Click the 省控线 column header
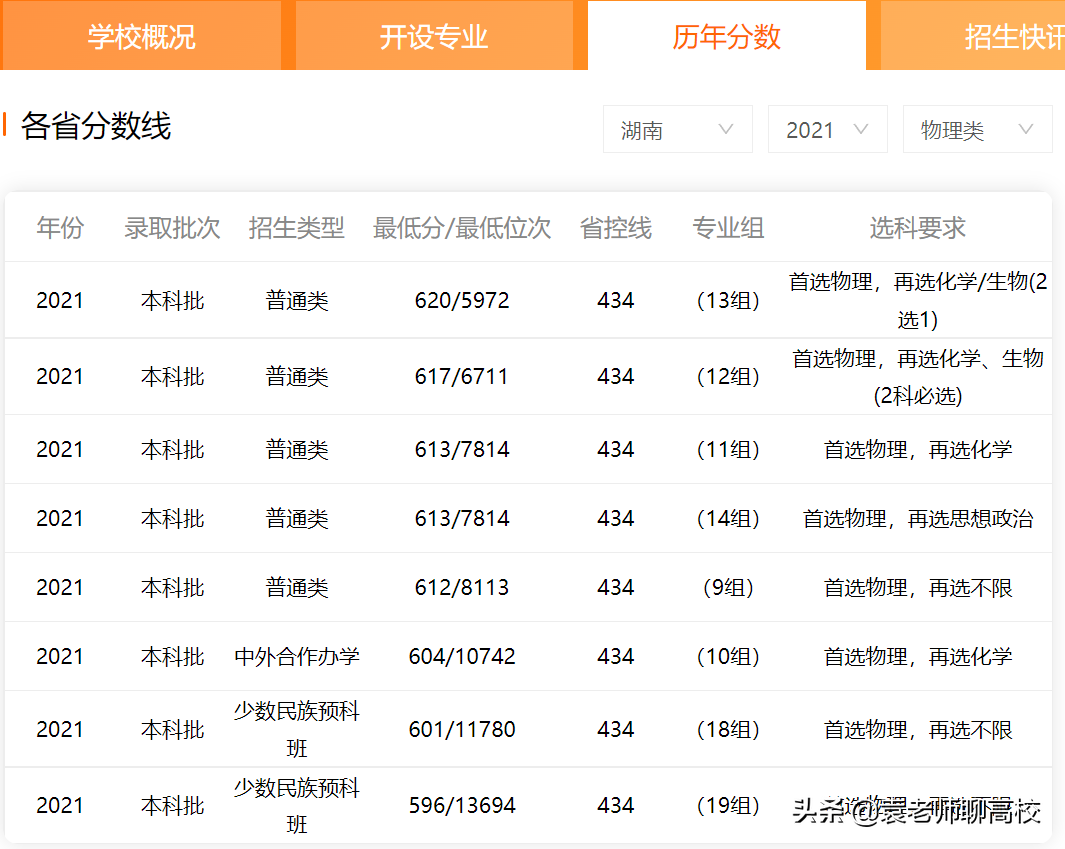This screenshot has height=849, width=1065. pos(615,228)
